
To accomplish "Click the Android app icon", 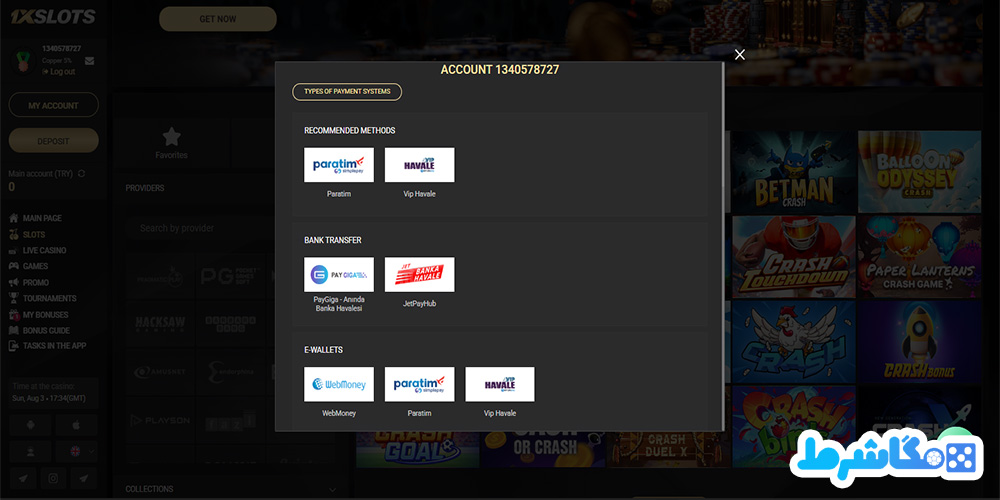I will [30, 425].
